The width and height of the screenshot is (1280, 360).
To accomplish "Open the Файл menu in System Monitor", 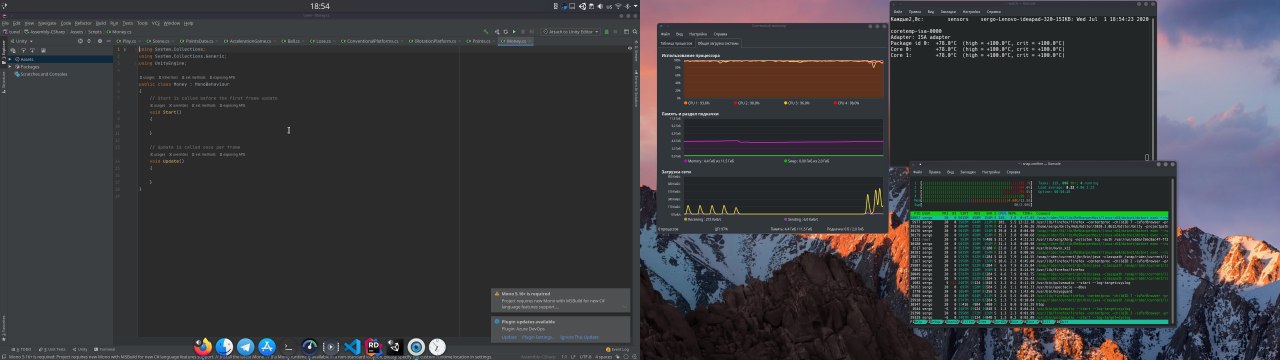I will pos(666,34).
